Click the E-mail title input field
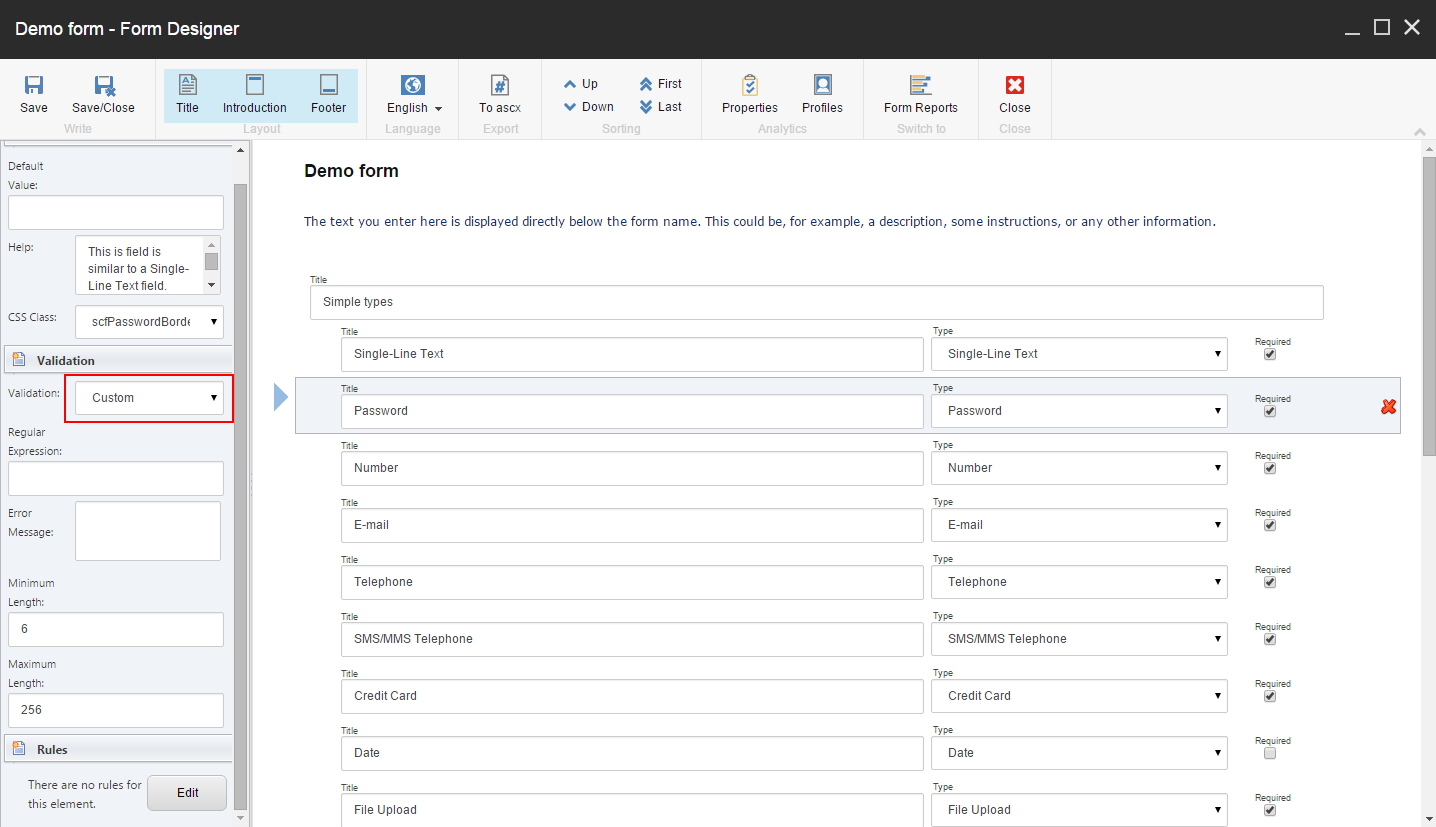Image resolution: width=1436 pixels, height=827 pixels. point(632,525)
